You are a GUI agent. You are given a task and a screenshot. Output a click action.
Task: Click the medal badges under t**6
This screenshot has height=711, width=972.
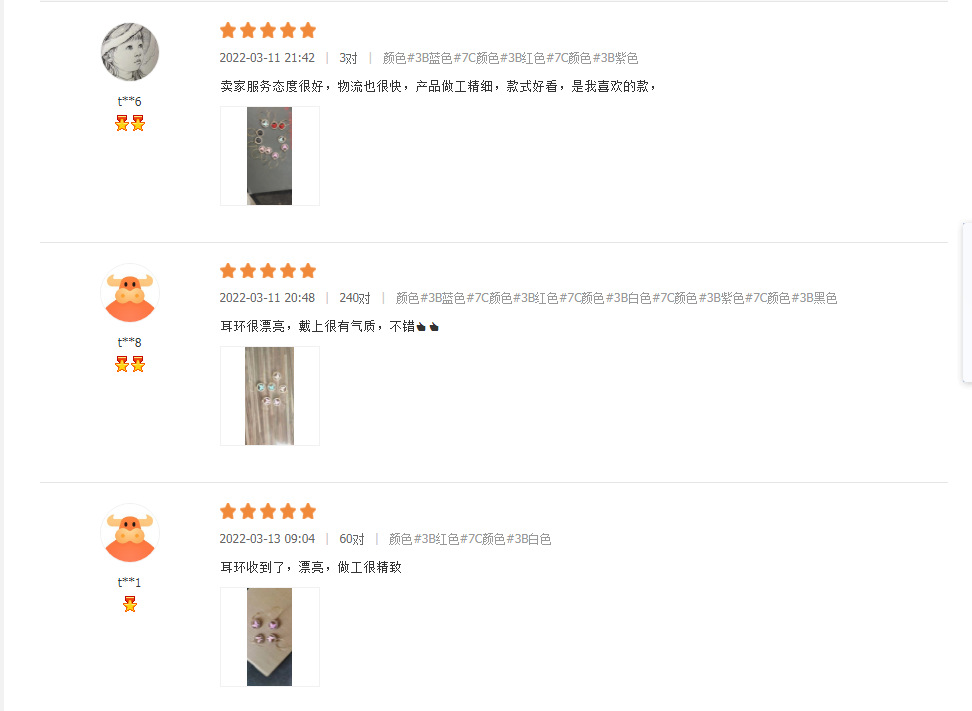coord(130,123)
